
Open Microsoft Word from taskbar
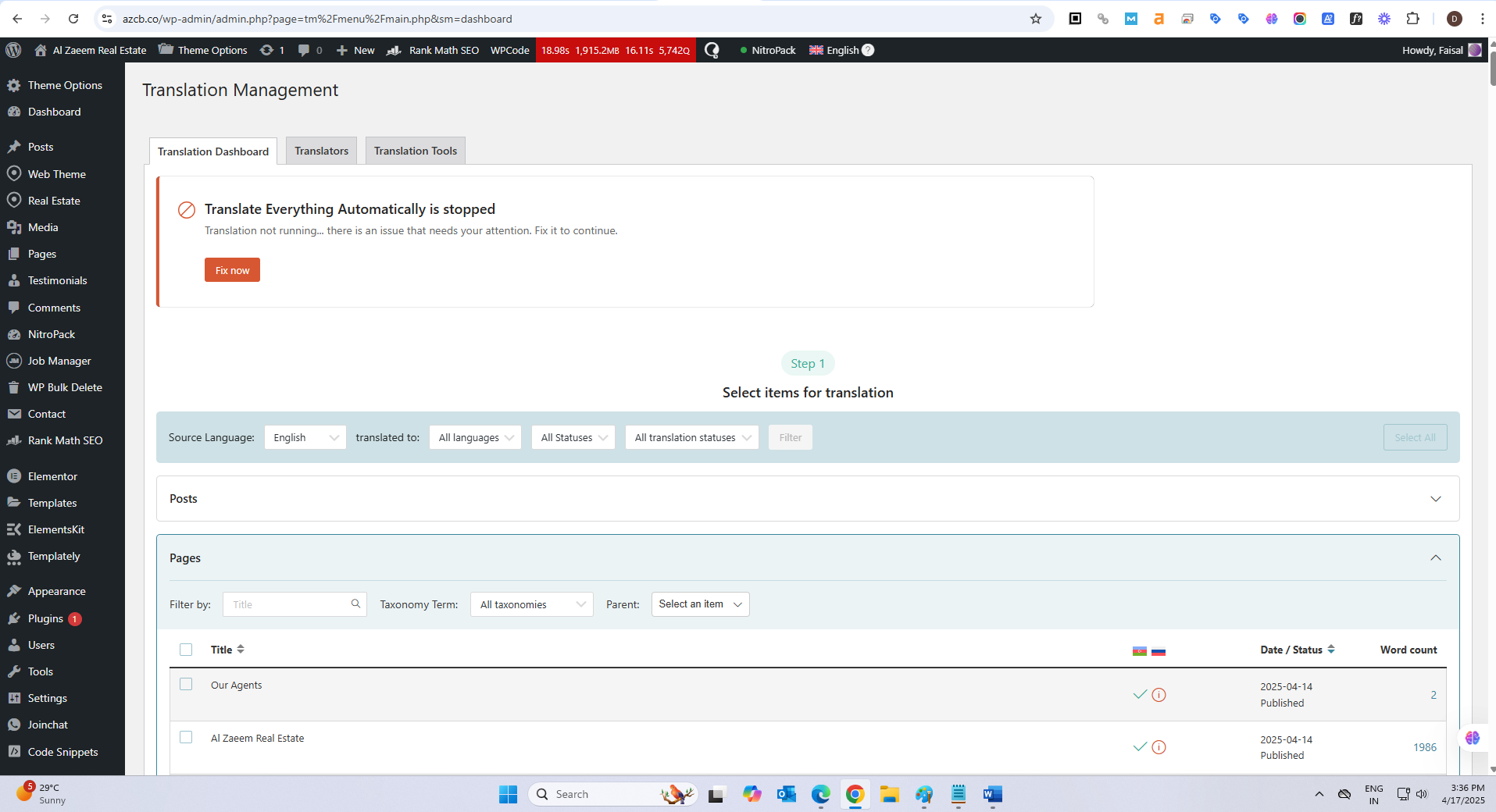click(992, 794)
